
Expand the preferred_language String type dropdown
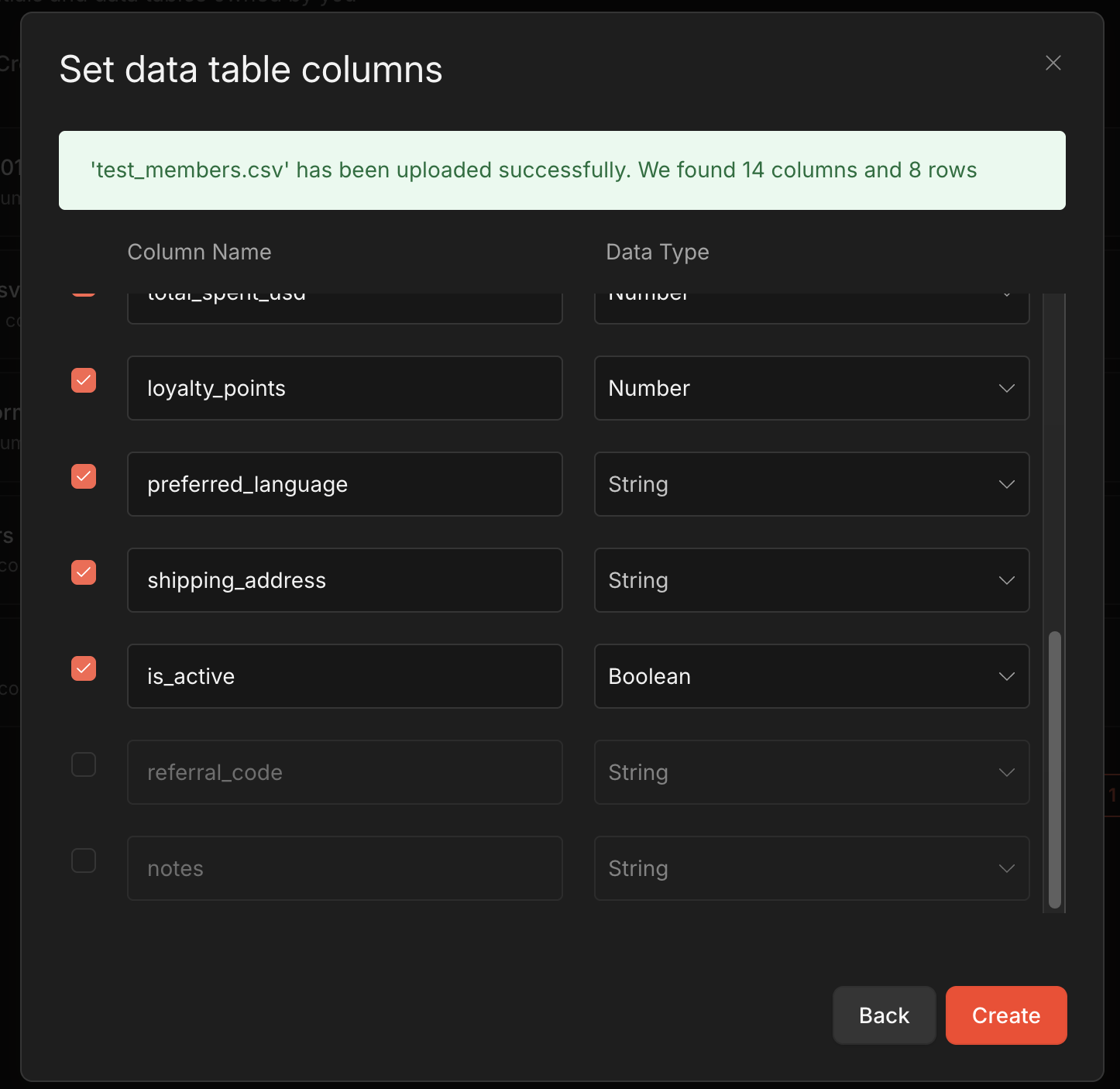[811, 484]
